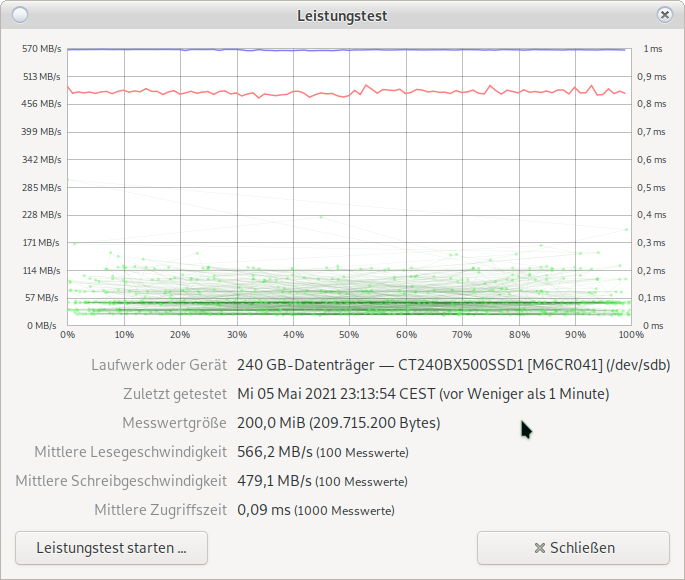Viewport: 685px width, 580px height.
Task: Click the 342 MB/s axis label
Action: pos(42,159)
